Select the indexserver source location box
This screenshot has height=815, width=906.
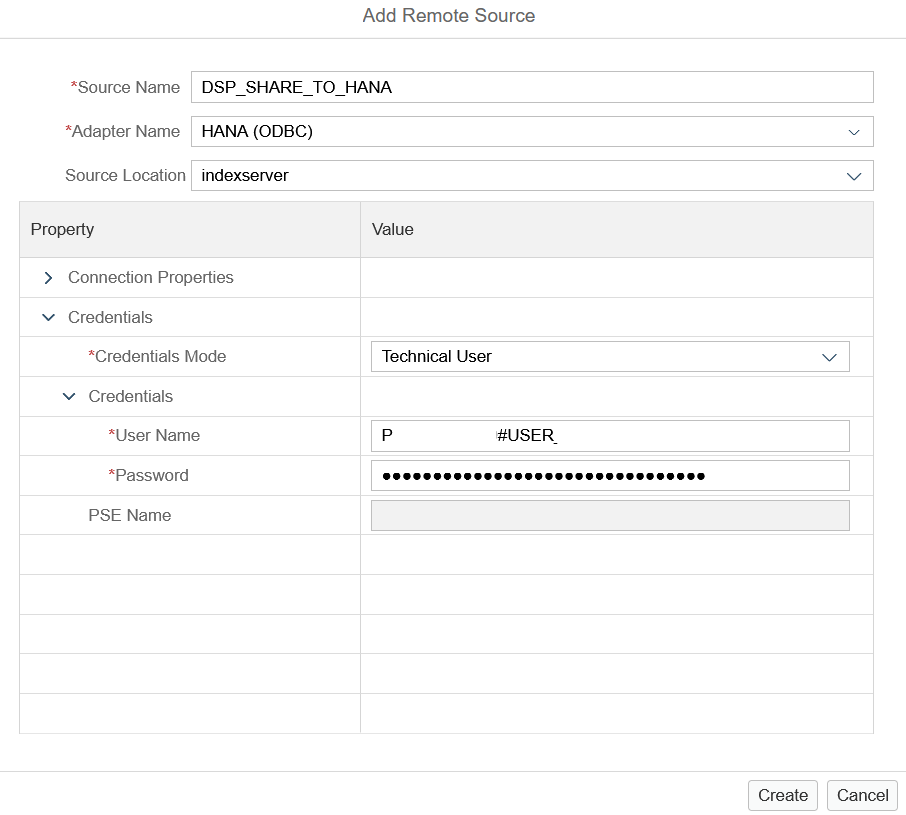click(532, 176)
